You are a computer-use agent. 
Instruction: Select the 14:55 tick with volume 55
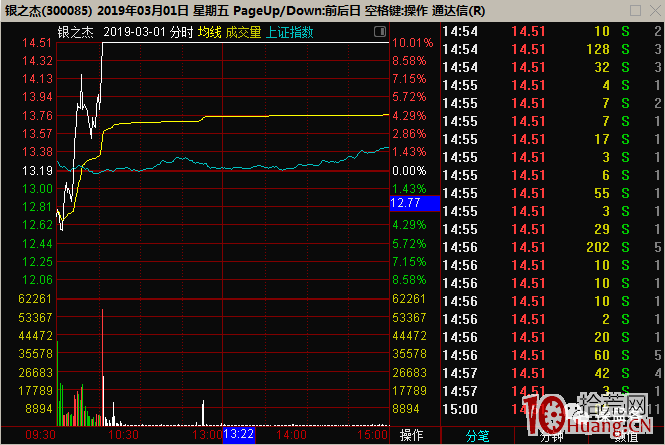(x=551, y=193)
